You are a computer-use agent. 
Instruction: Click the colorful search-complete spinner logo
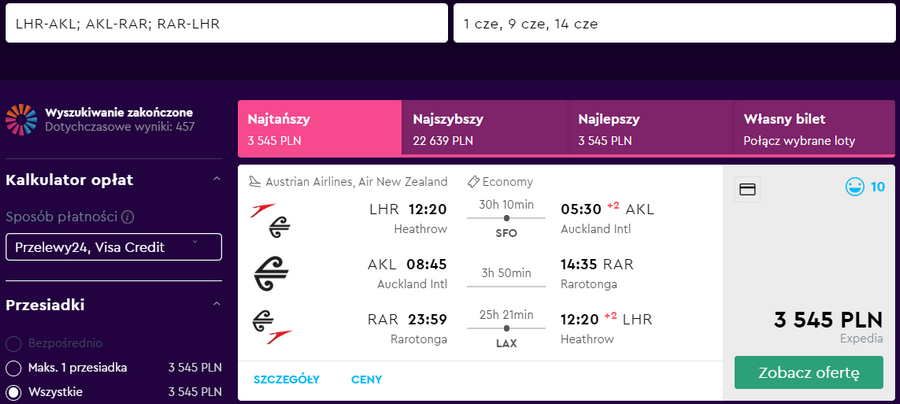pos(21,120)
